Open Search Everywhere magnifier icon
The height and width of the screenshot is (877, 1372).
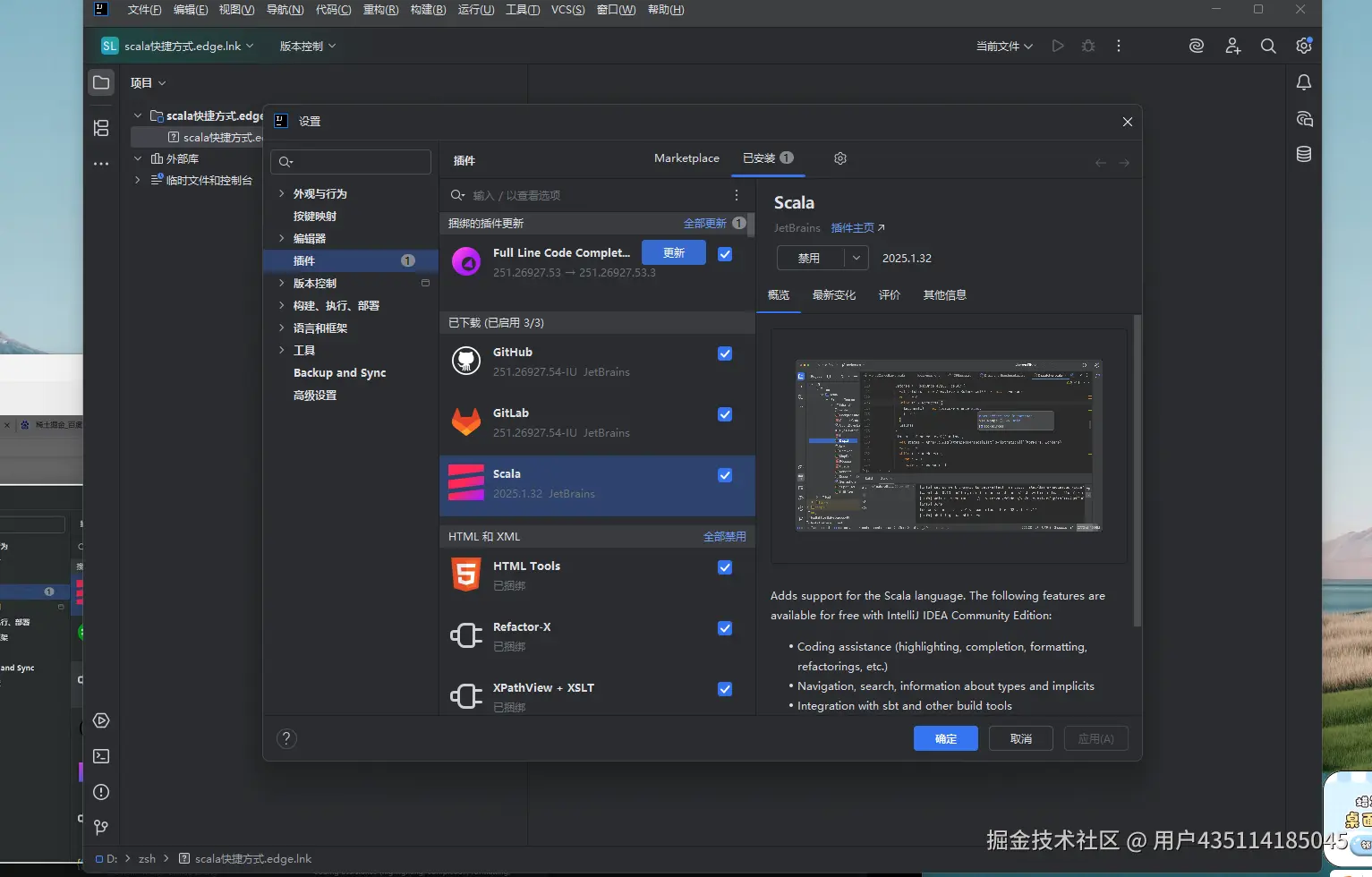coord(1268,46)
